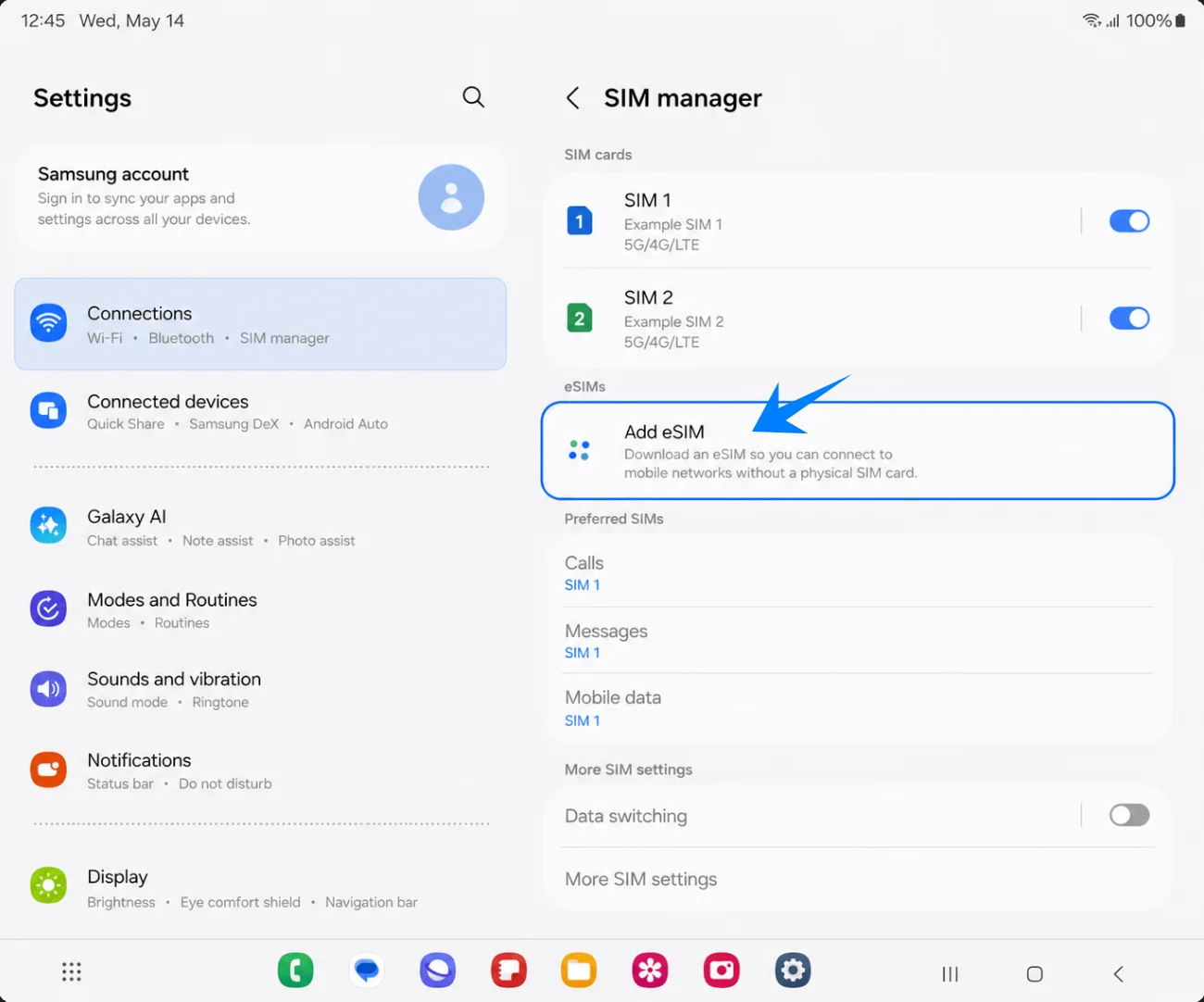The image size is (1204, 1002).
Task: Open the Settings gear in dock
Action: pyautogui.click(x=793, y=971)
